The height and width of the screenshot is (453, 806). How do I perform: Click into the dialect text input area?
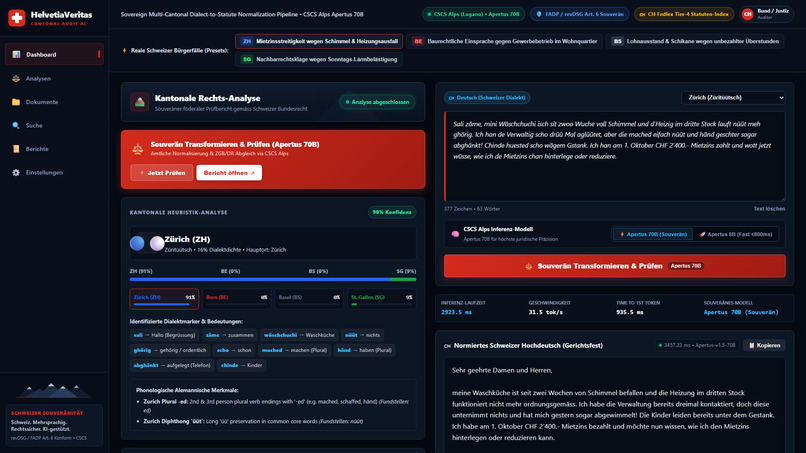[x=615, y=156]
